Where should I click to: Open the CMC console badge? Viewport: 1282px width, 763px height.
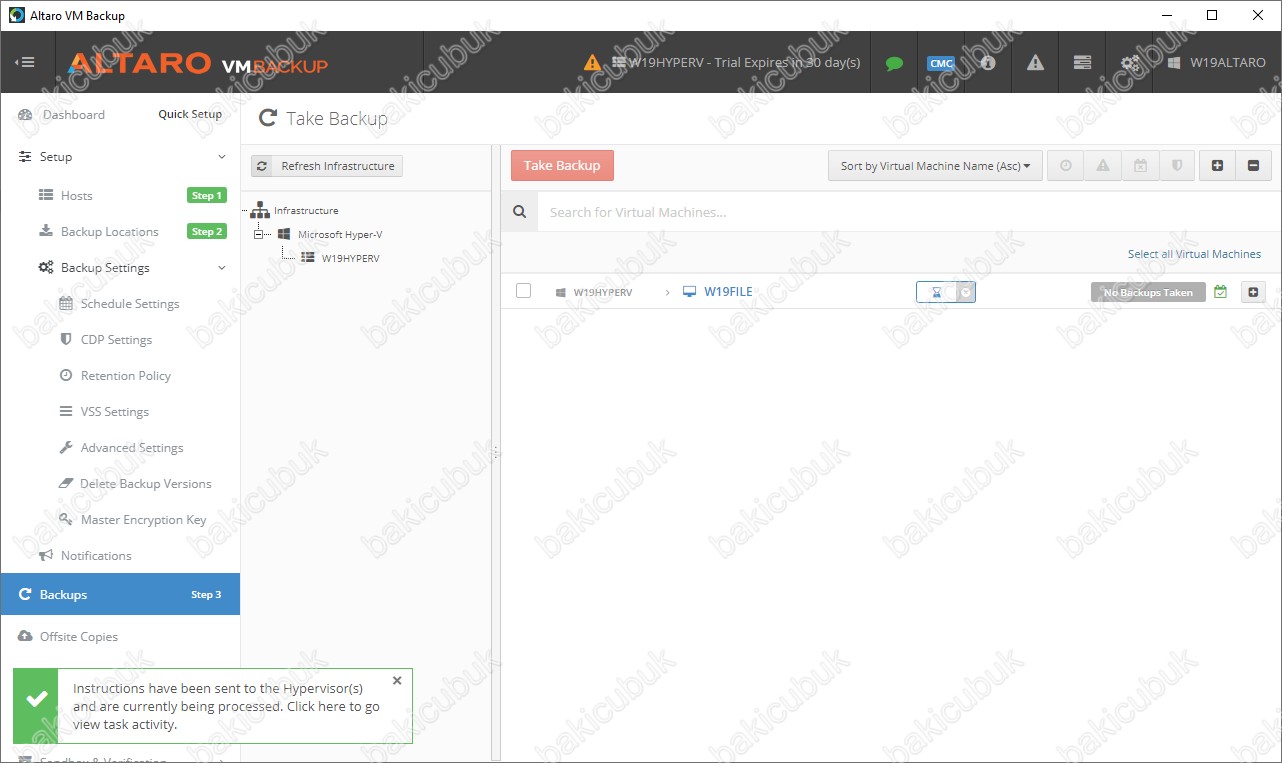[941, 63]
